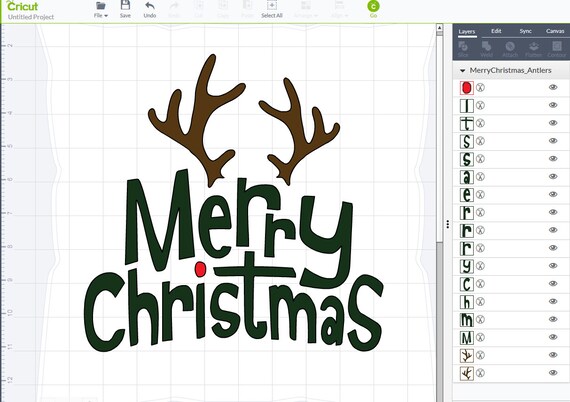Click the faded Cut toolbar icon
The image size is (570, 402).
coord(198,5)
